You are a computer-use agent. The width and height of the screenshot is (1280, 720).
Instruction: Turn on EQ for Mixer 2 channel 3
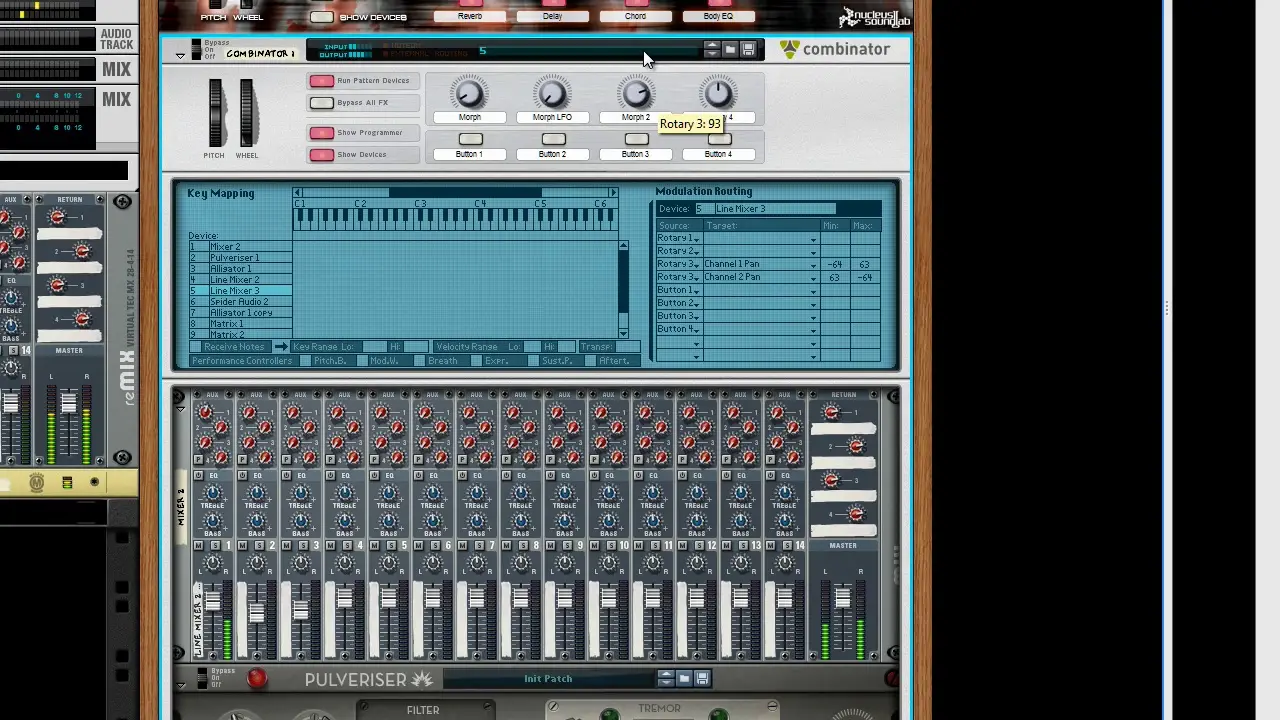click(286, 476)
